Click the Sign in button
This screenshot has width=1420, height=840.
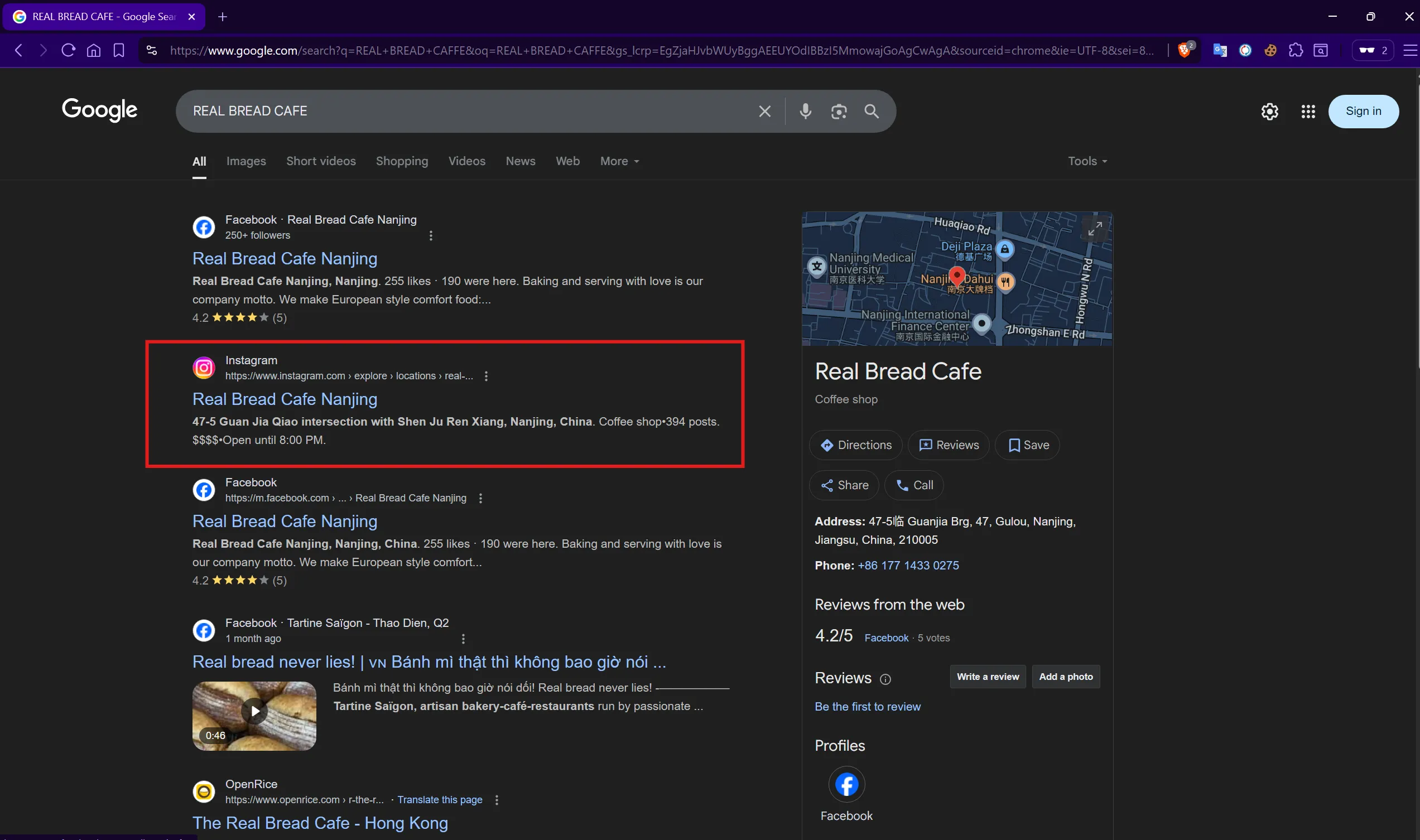[x=1363, y=111]
